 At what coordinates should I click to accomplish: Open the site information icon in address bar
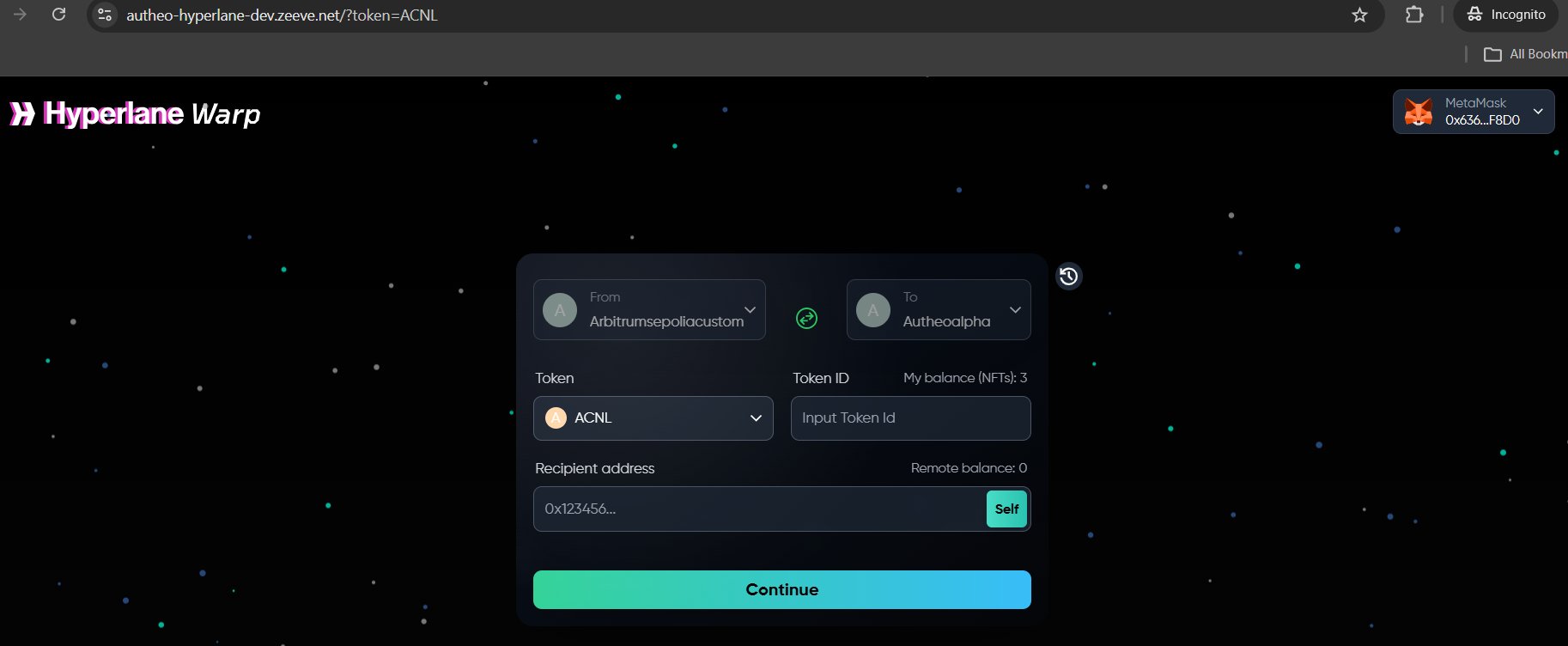(105, 15)
